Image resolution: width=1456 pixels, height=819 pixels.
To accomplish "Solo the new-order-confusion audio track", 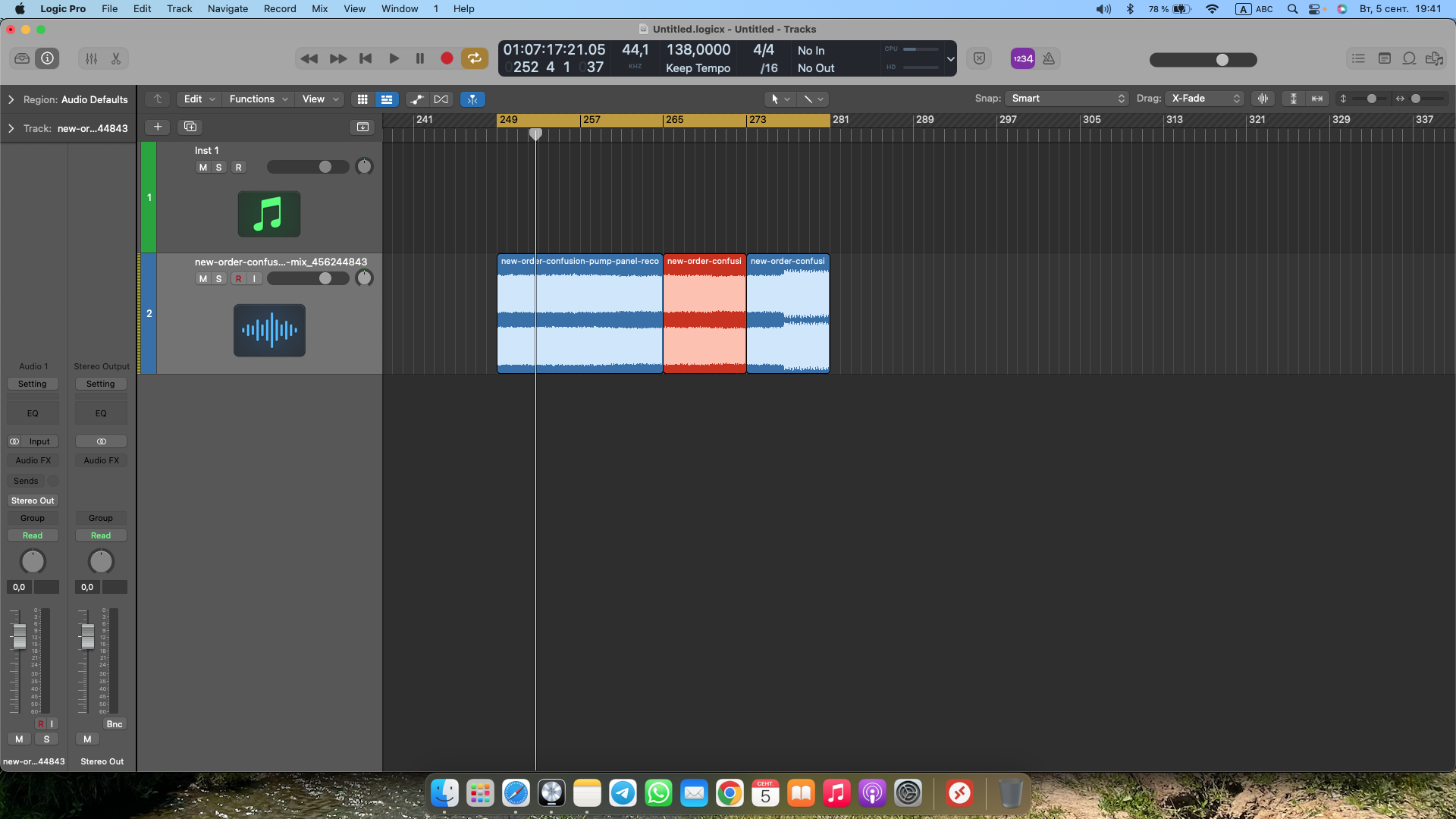I will point(219,279).
